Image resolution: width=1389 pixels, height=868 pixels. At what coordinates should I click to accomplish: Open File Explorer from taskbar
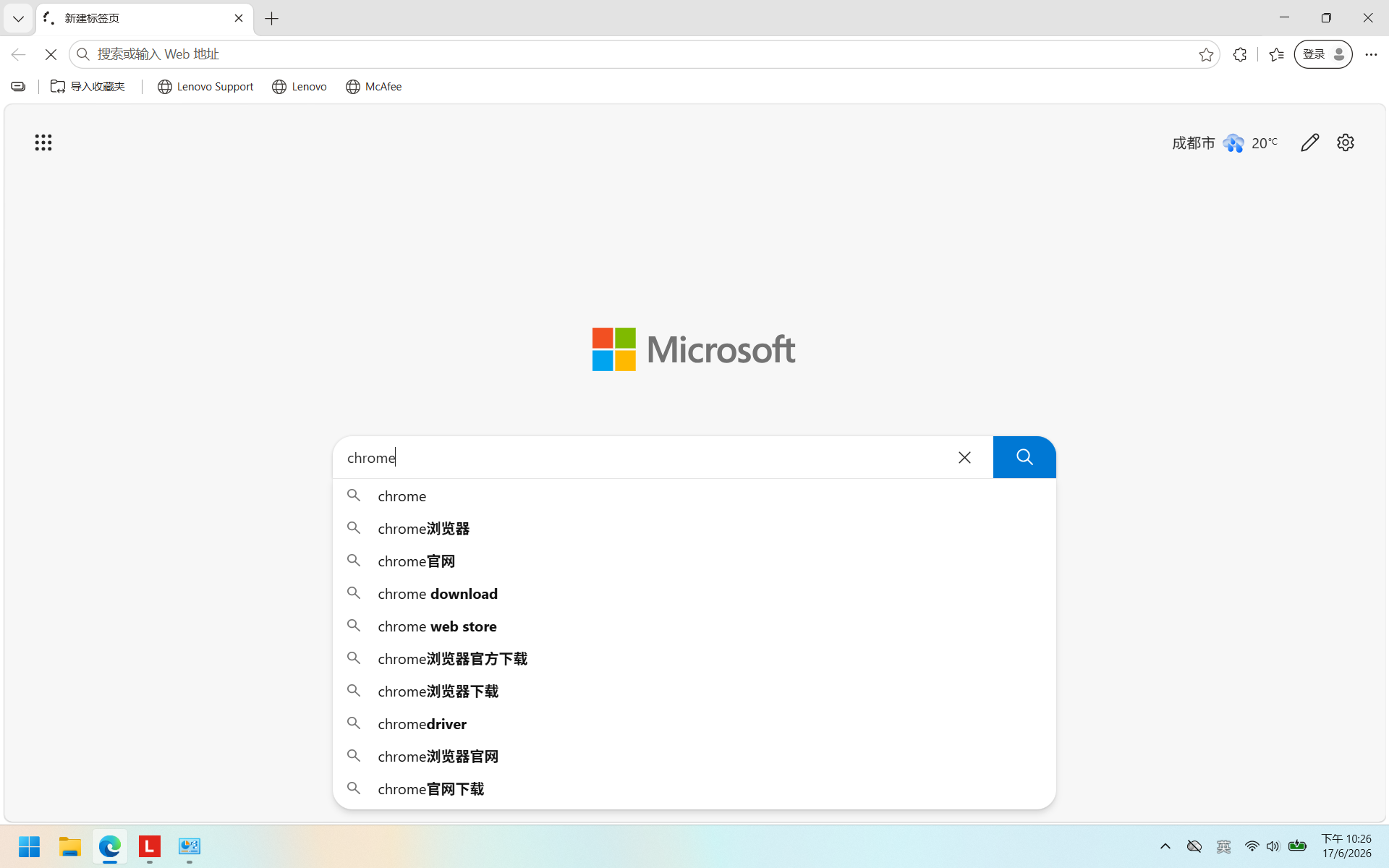[x=70, y=846]
